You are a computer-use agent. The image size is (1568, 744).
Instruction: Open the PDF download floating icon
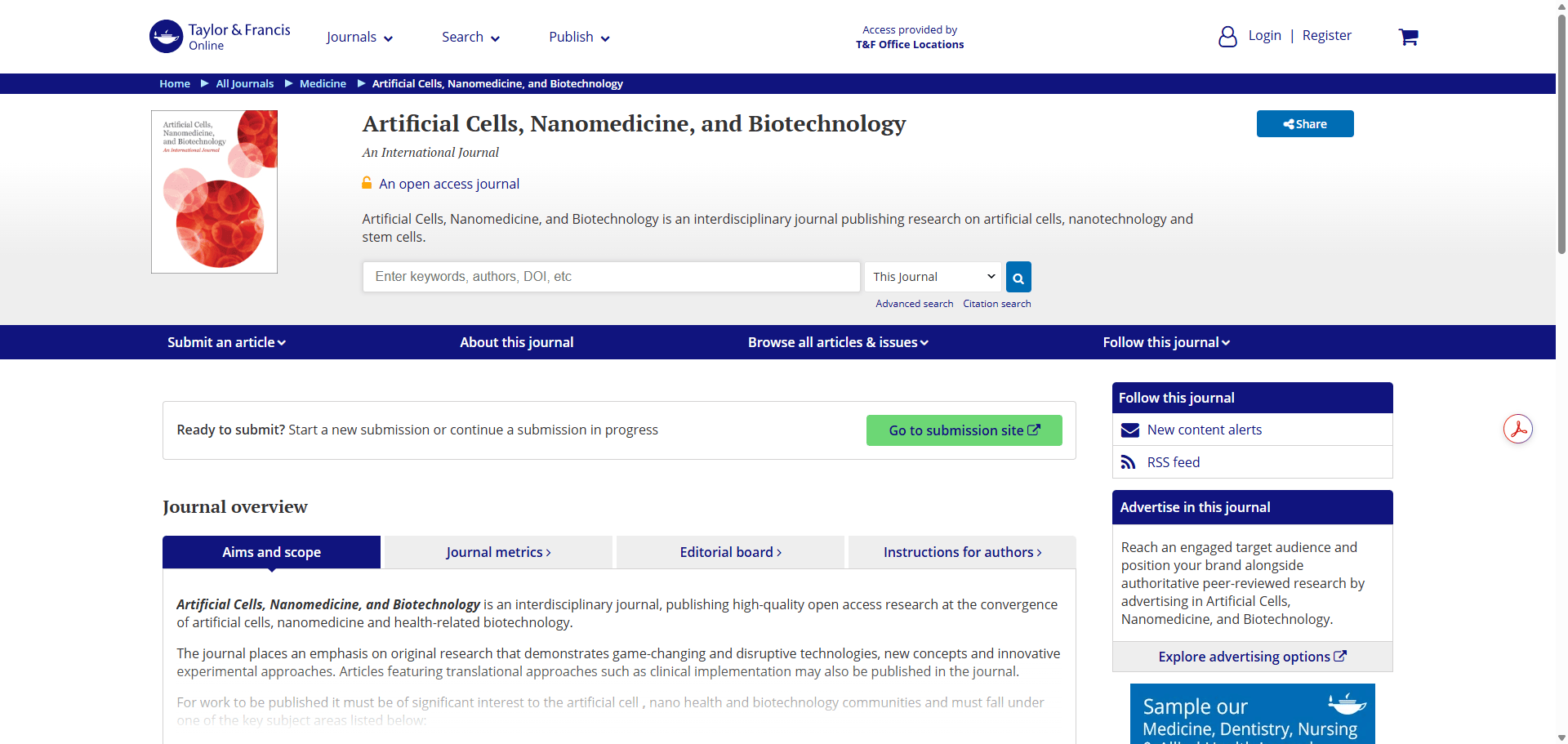tap(1518, 429)
